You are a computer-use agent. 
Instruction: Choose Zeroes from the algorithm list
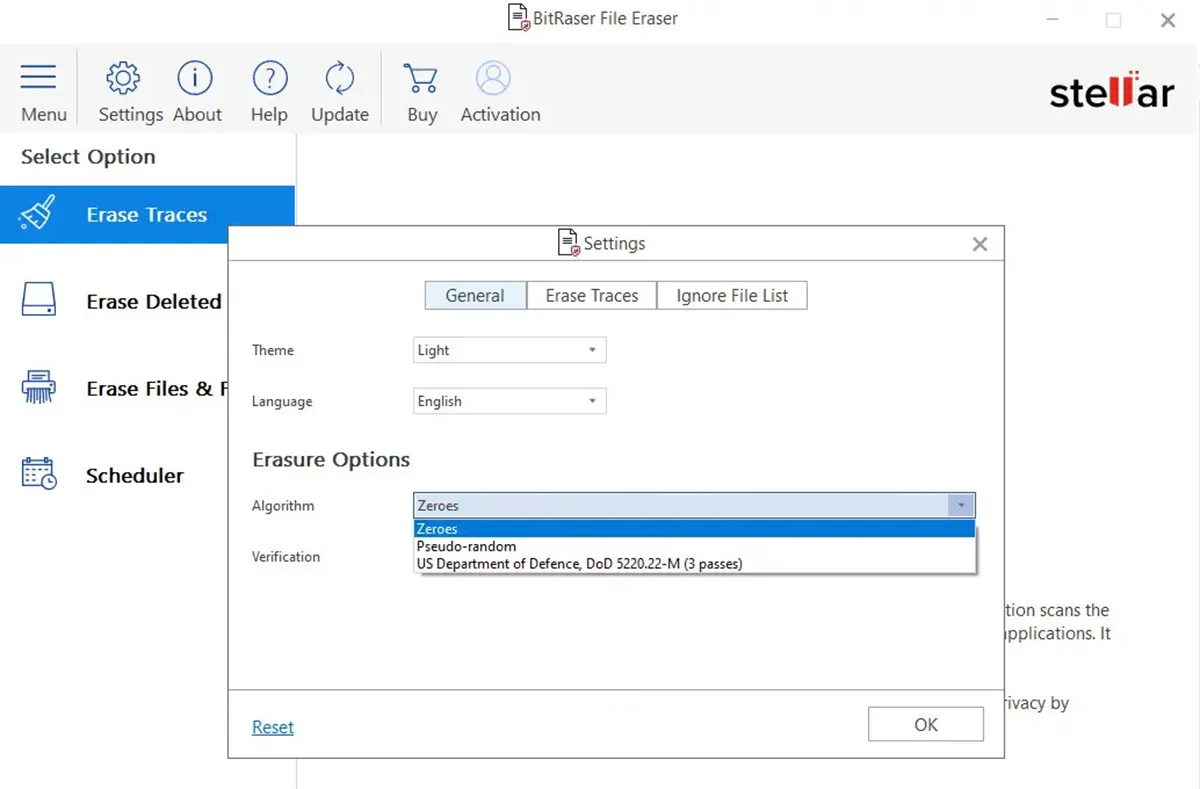click(694, 529)
